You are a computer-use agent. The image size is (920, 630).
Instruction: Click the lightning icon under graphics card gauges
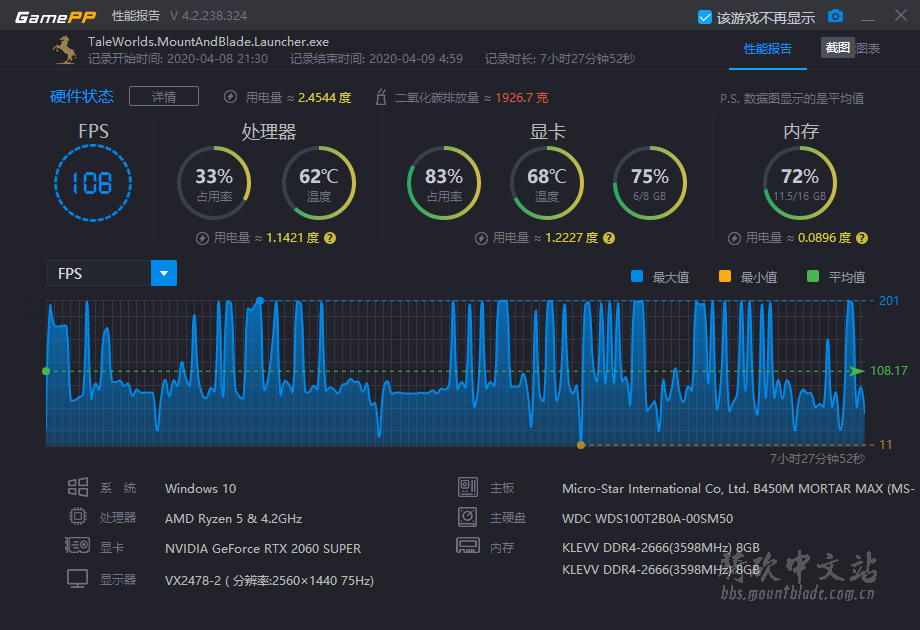481,238
